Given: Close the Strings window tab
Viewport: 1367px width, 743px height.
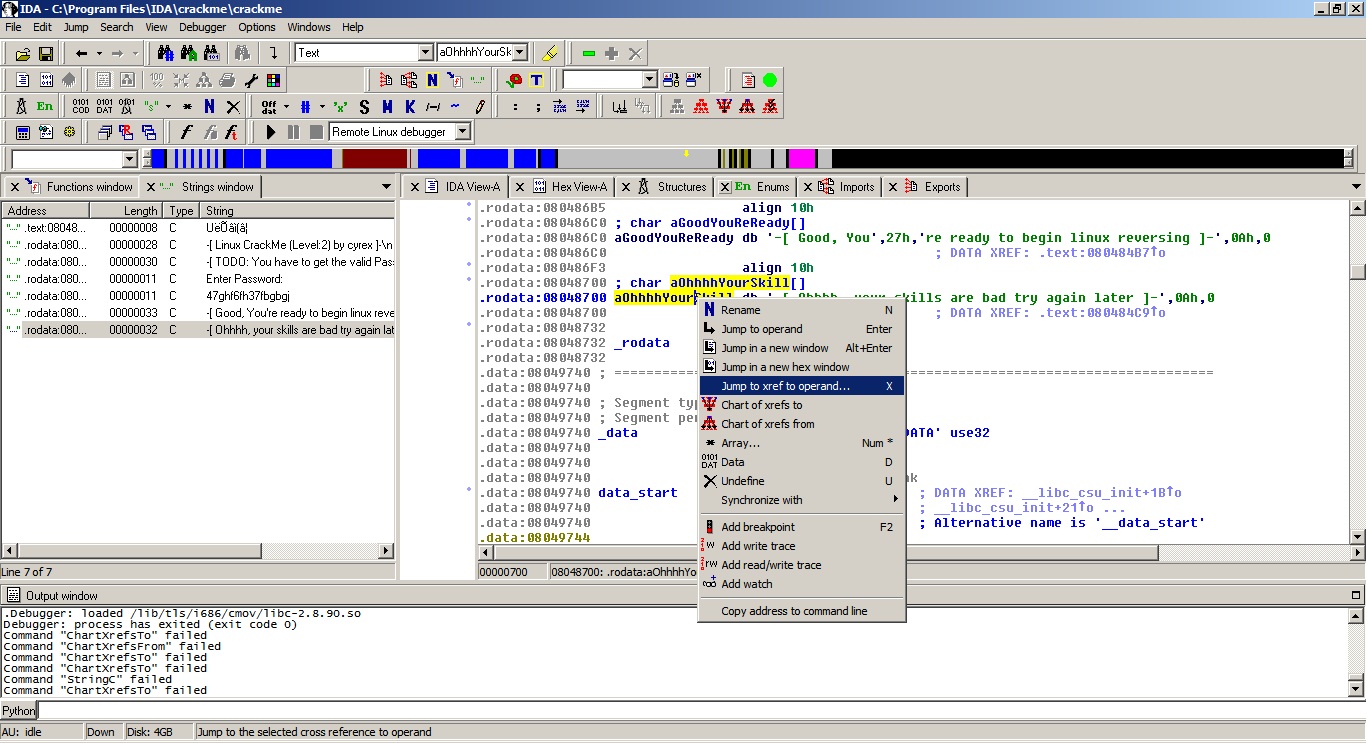Looking at the screenshot, I should tap(151, 187).
